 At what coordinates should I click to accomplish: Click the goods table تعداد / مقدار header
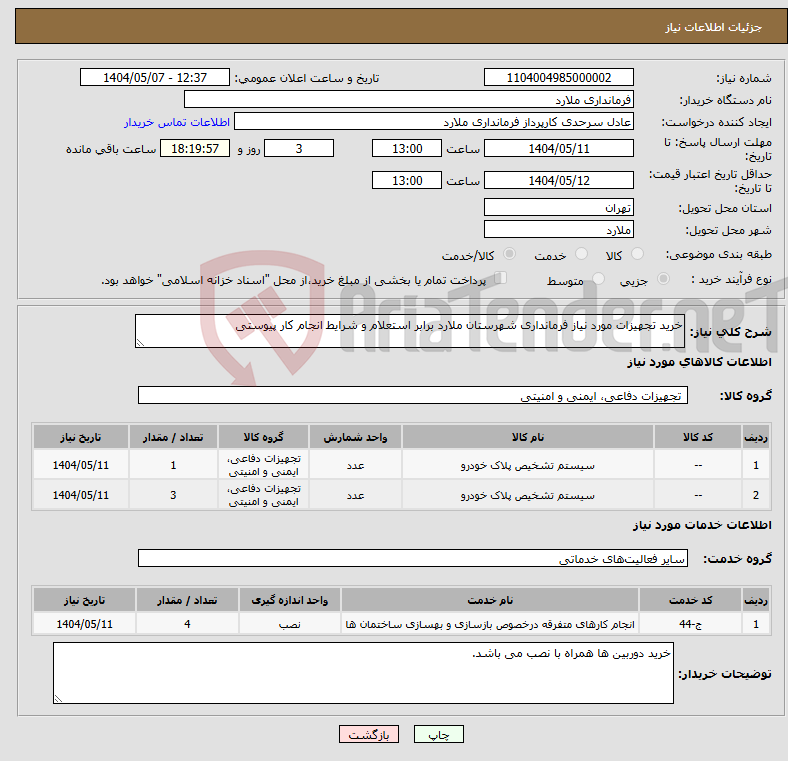pos(173,437)
